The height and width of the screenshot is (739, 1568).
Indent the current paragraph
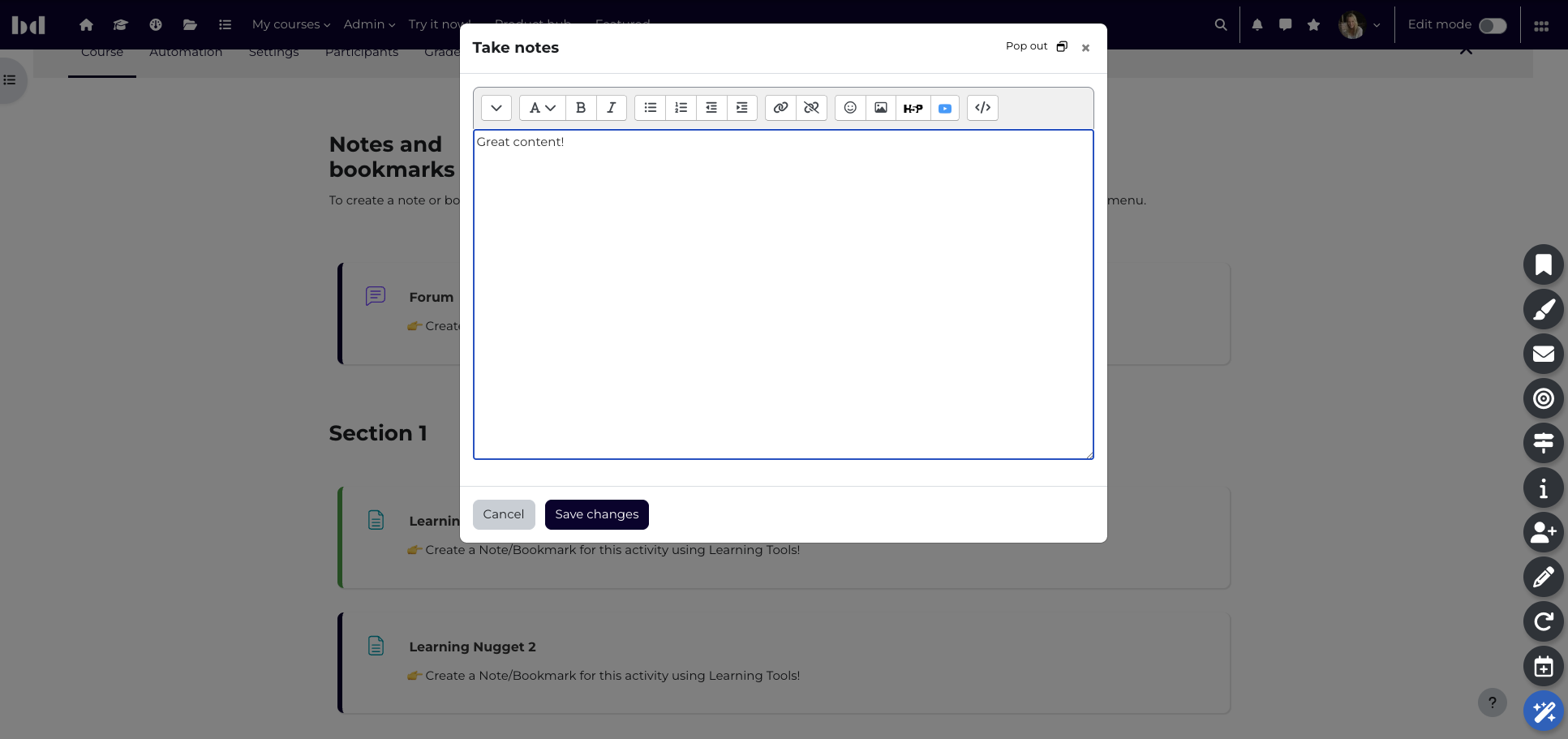[742, 108]
